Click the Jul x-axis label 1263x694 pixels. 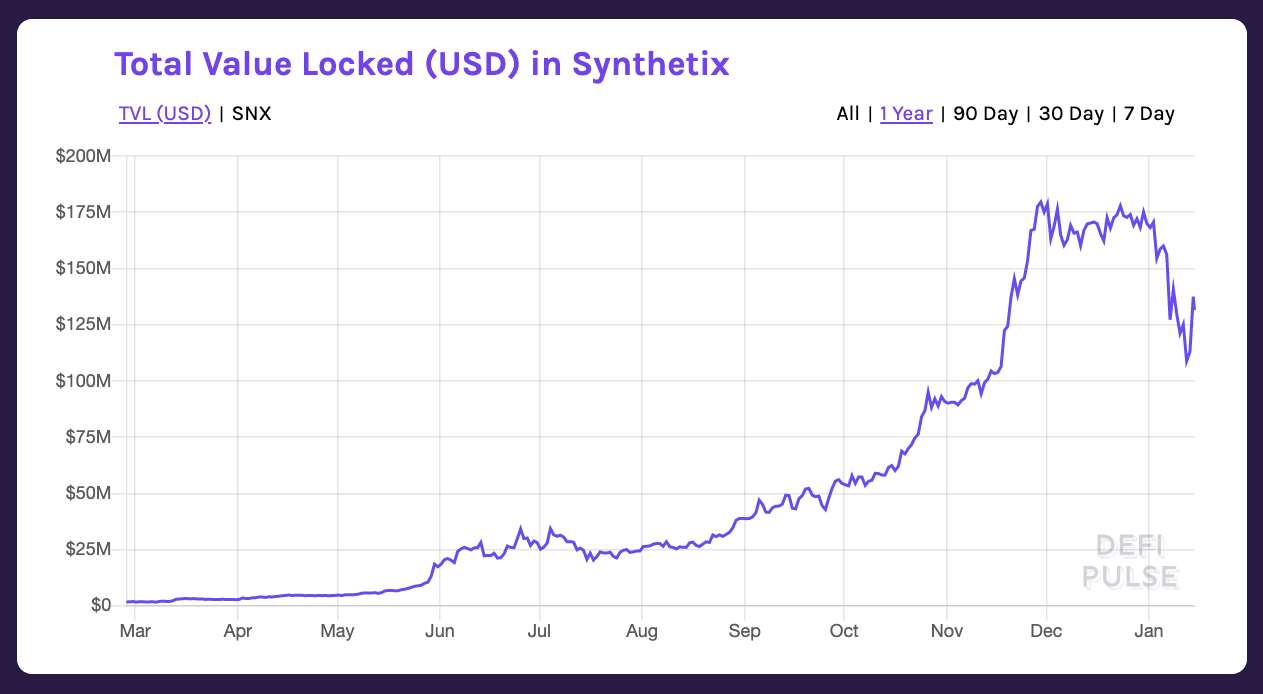540,631
